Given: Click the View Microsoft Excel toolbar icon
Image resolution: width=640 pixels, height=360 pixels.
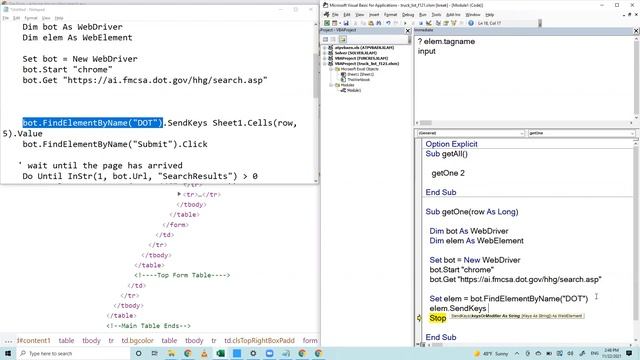Looking at the screenshot, I should (x=327, y=23).
